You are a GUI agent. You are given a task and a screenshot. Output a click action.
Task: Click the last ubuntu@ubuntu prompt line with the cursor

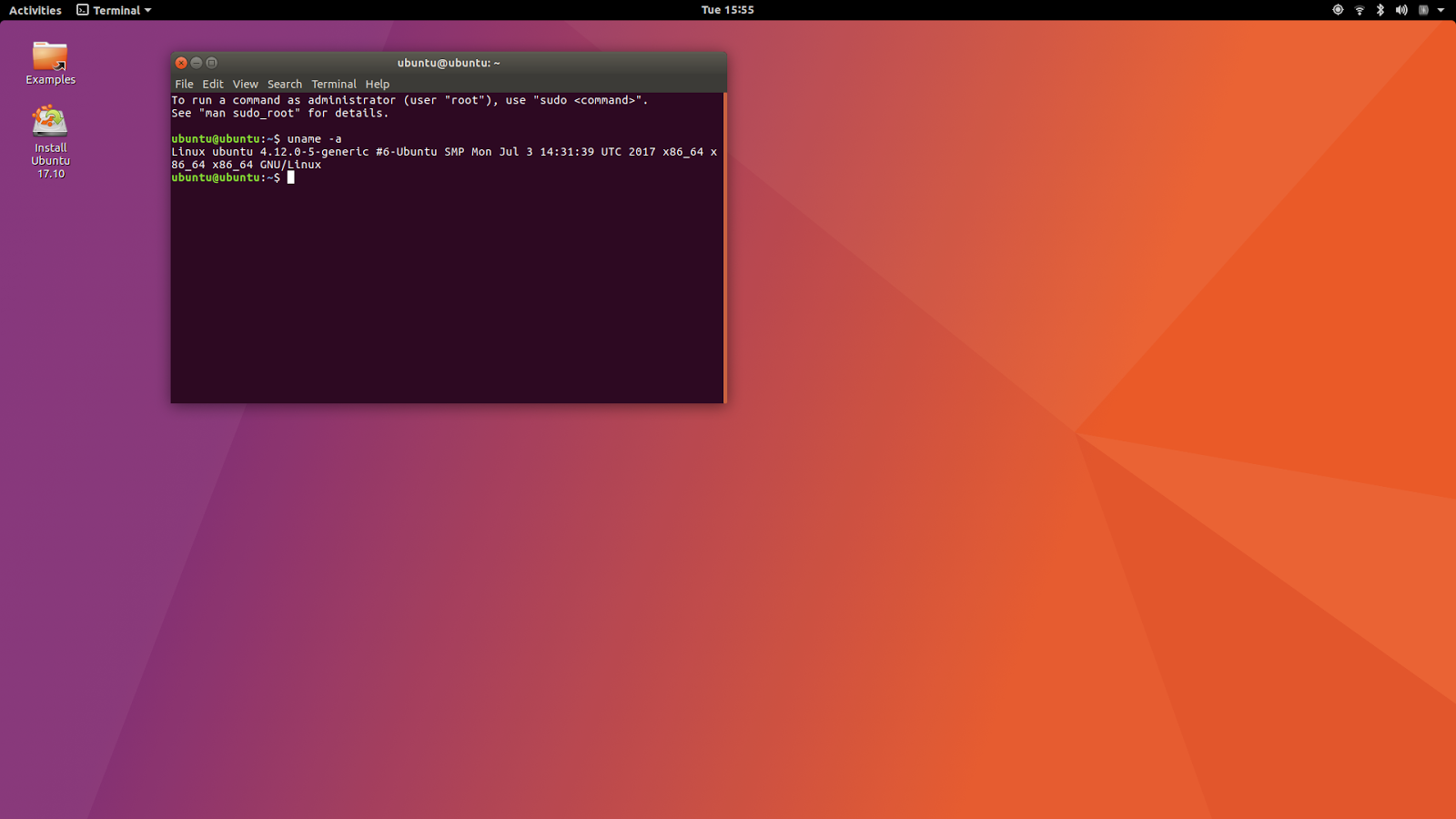[233, 177]
